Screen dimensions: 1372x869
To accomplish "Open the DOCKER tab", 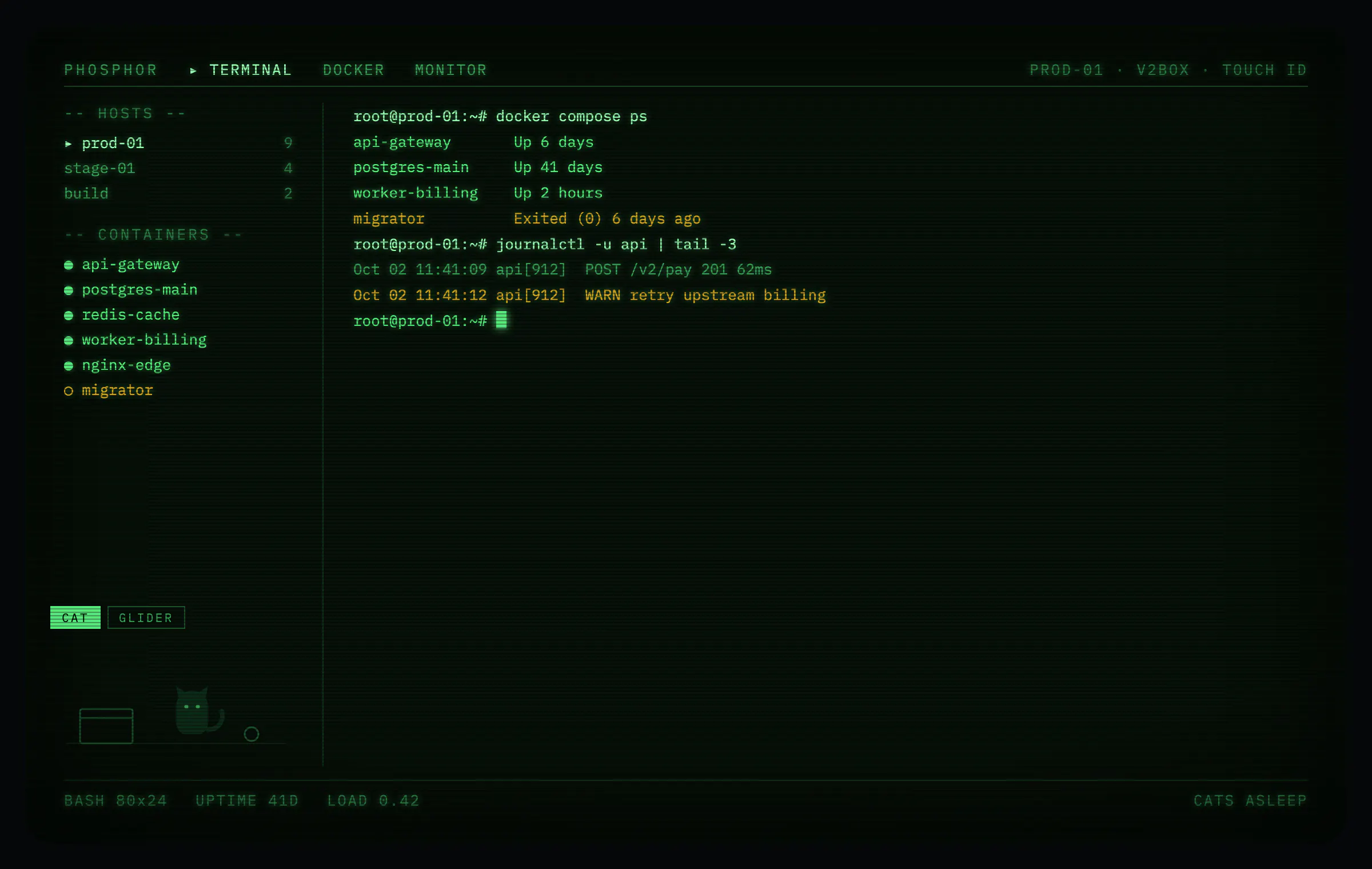I will coord(353,70).
